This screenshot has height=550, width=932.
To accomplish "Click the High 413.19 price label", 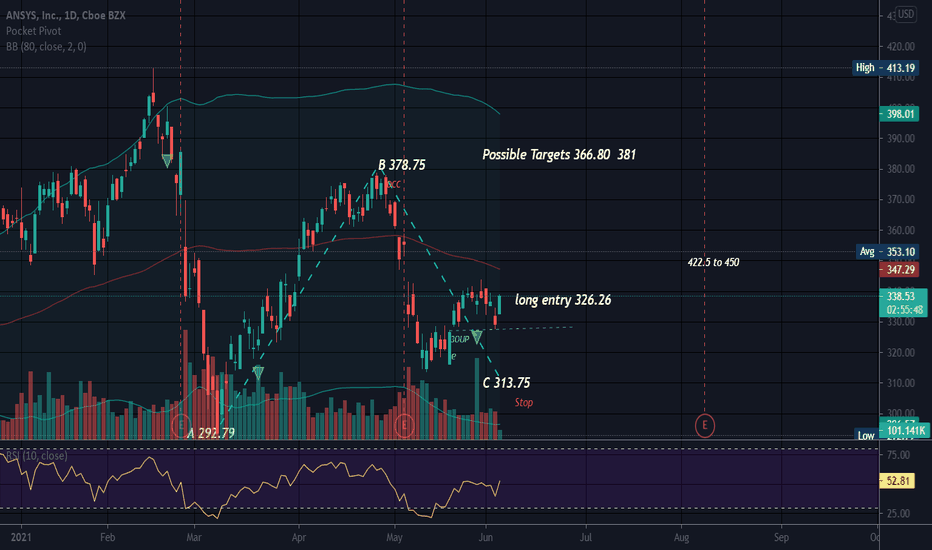I will click(885, 68).
